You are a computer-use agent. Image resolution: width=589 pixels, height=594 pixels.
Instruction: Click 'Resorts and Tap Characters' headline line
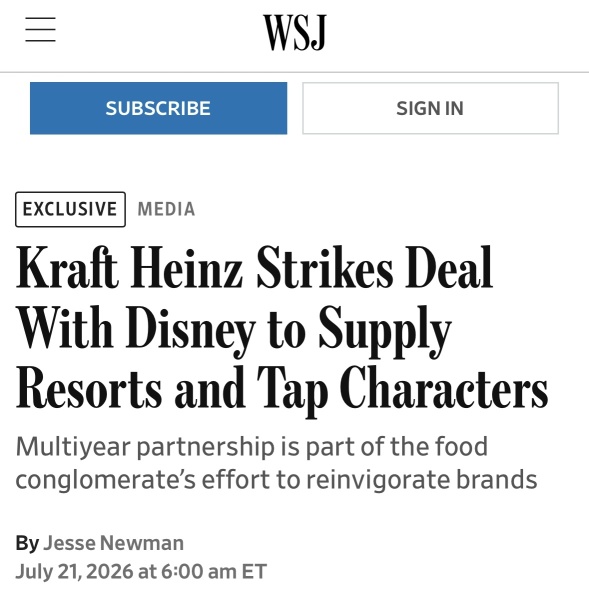(x=282, y=390)
